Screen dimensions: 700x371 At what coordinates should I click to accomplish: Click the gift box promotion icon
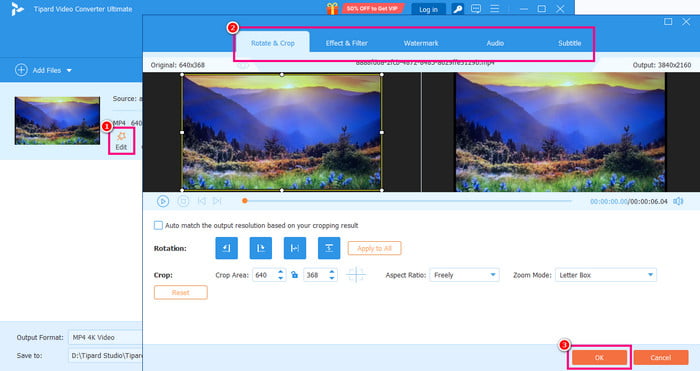coord(332,8)
